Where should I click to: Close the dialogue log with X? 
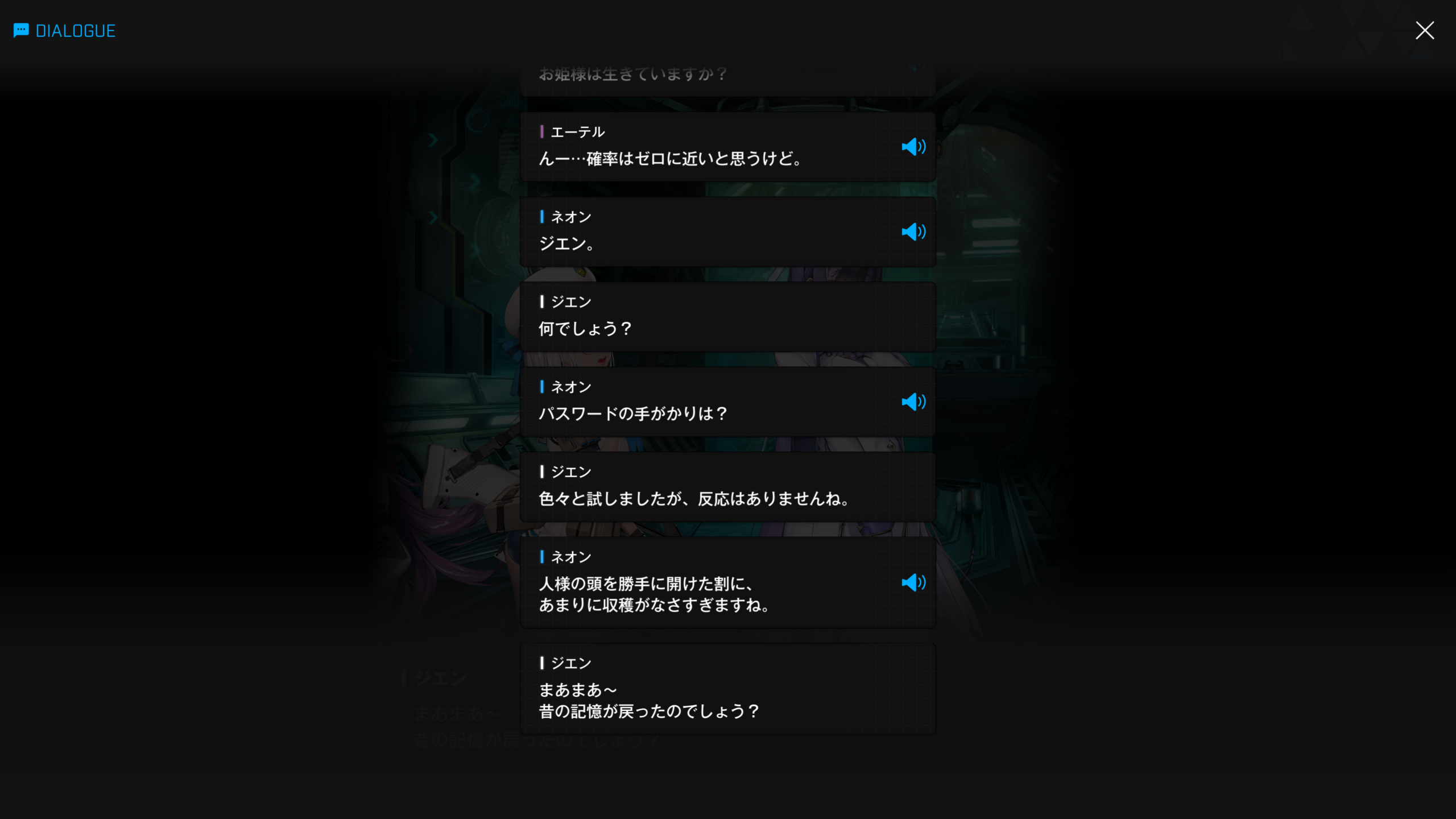point(1425,30)
